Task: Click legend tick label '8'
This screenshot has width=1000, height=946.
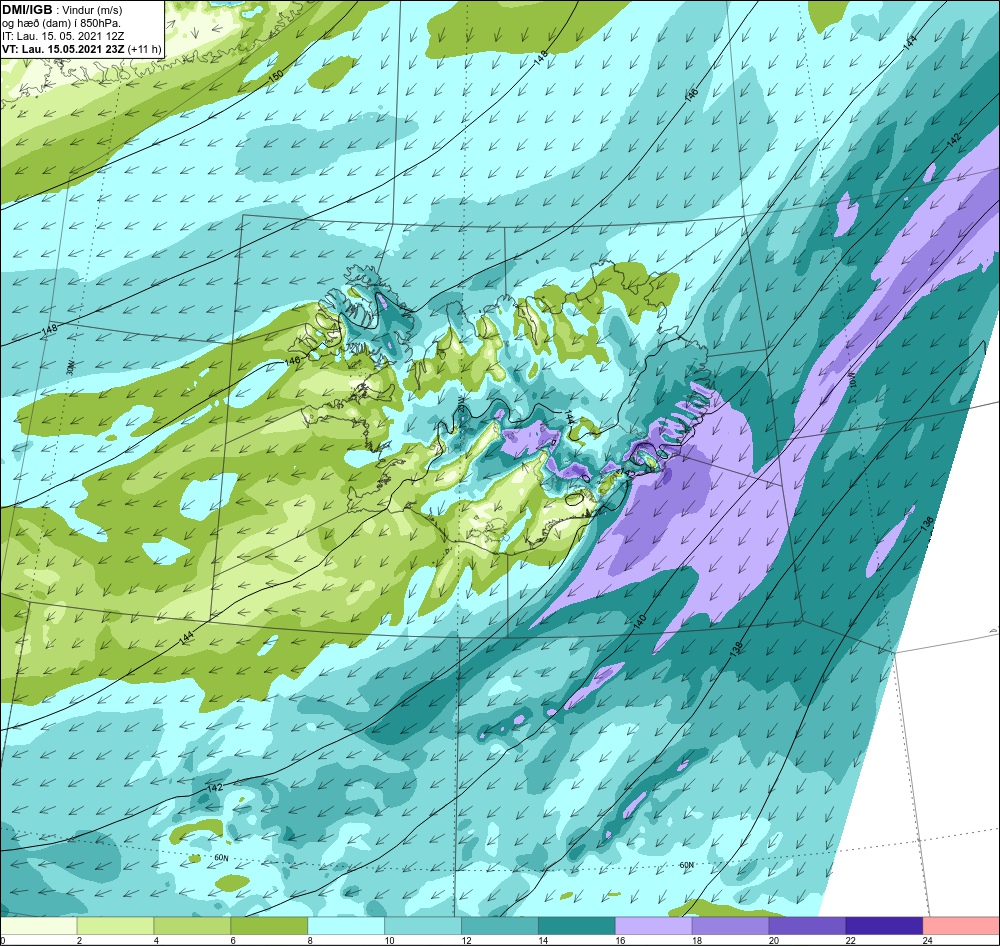Action: pyautogui.click(x=310, y=940)
